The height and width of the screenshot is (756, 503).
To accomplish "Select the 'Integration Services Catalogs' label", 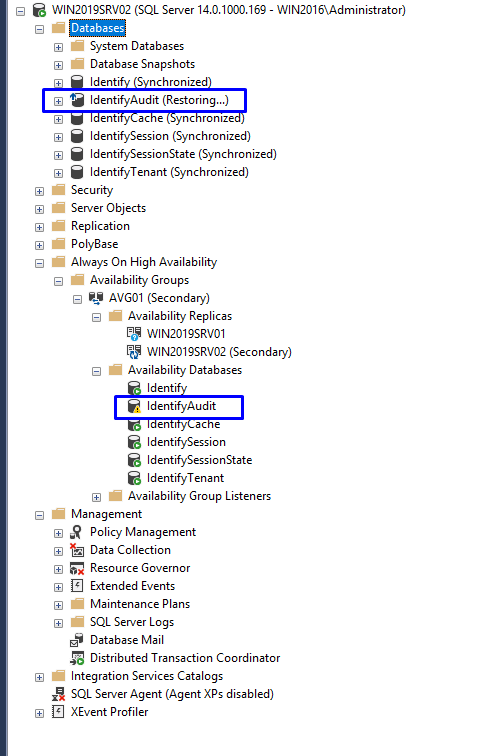I will 147,676.
